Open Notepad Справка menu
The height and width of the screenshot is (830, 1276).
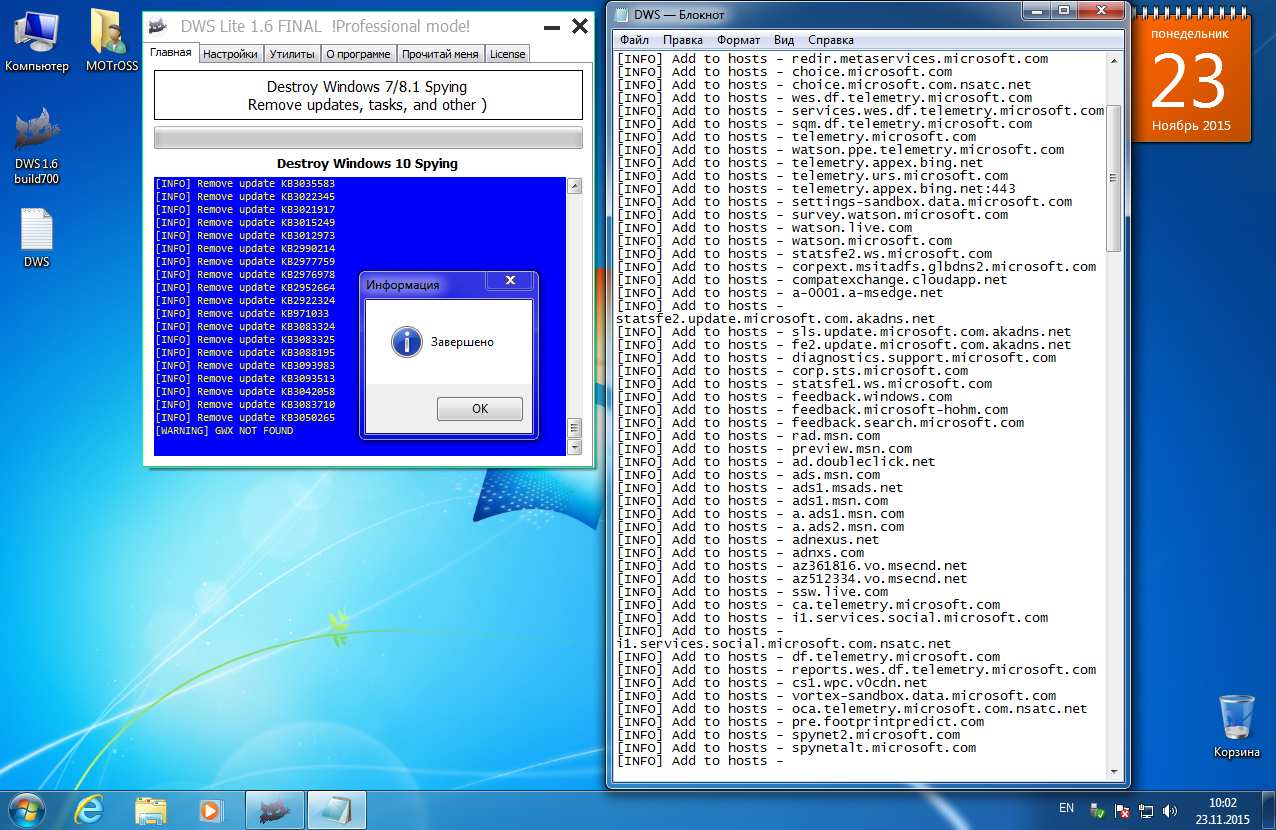[x=830, y=40]
